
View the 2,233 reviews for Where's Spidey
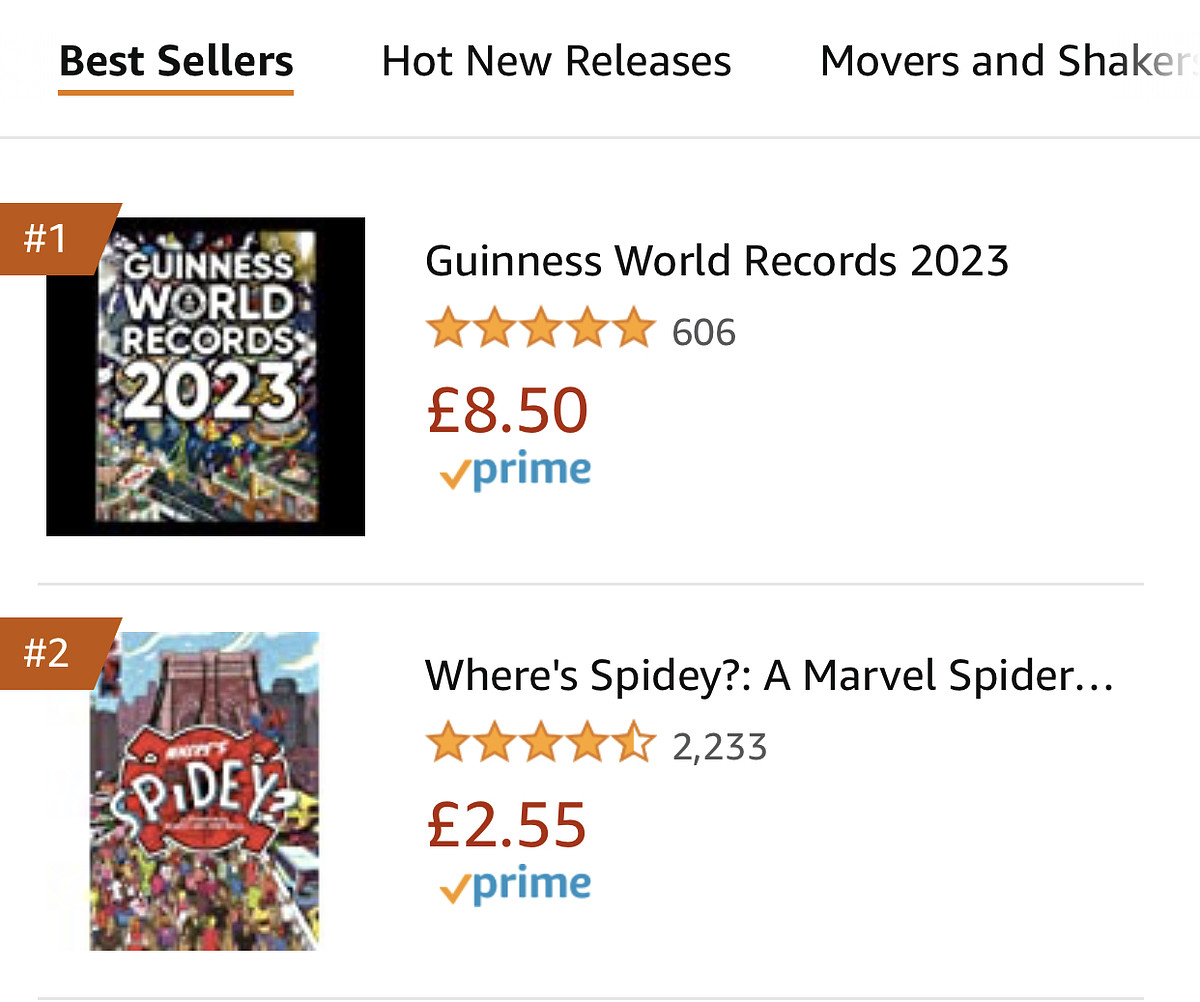720,747
